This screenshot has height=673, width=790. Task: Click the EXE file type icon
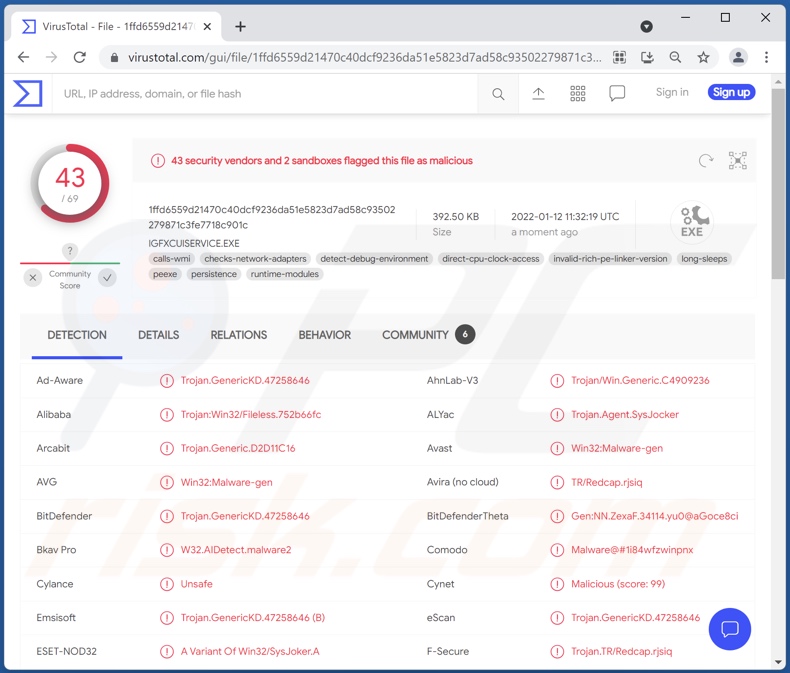pyautogui.click(x=692, y=222)
